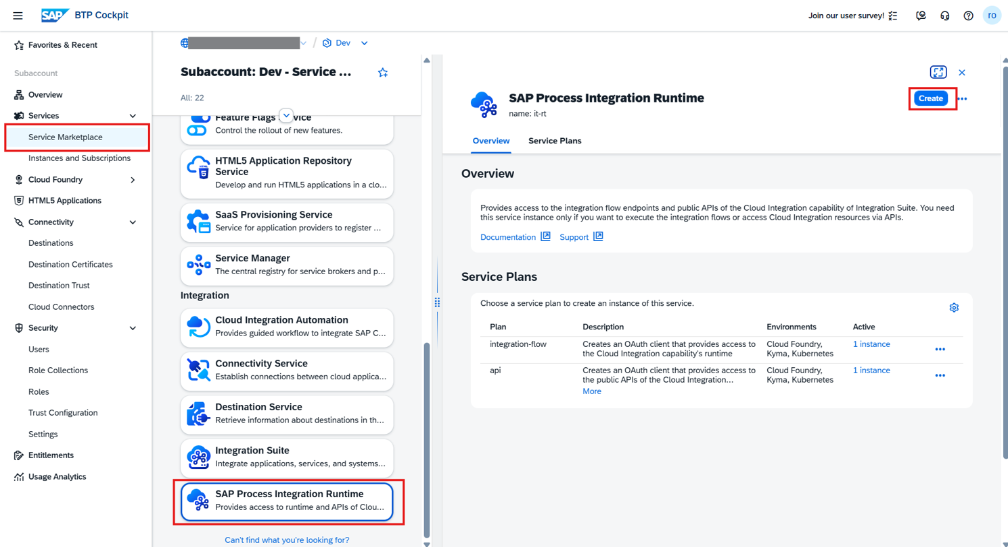The height and width of the screenshot is (547, 1008).
Task: Open the hamburger navigation menu
Action: coord(18,15)
